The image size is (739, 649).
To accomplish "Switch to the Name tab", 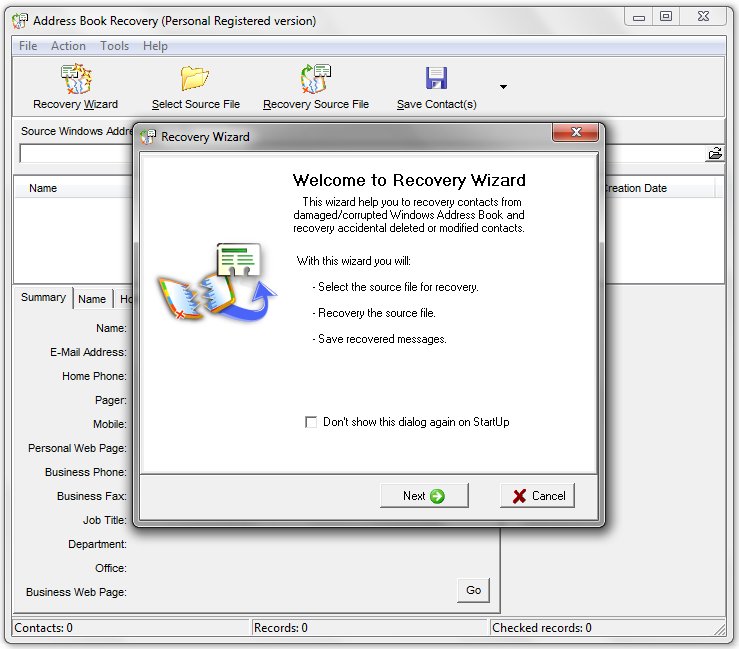I will pos(92,299).
